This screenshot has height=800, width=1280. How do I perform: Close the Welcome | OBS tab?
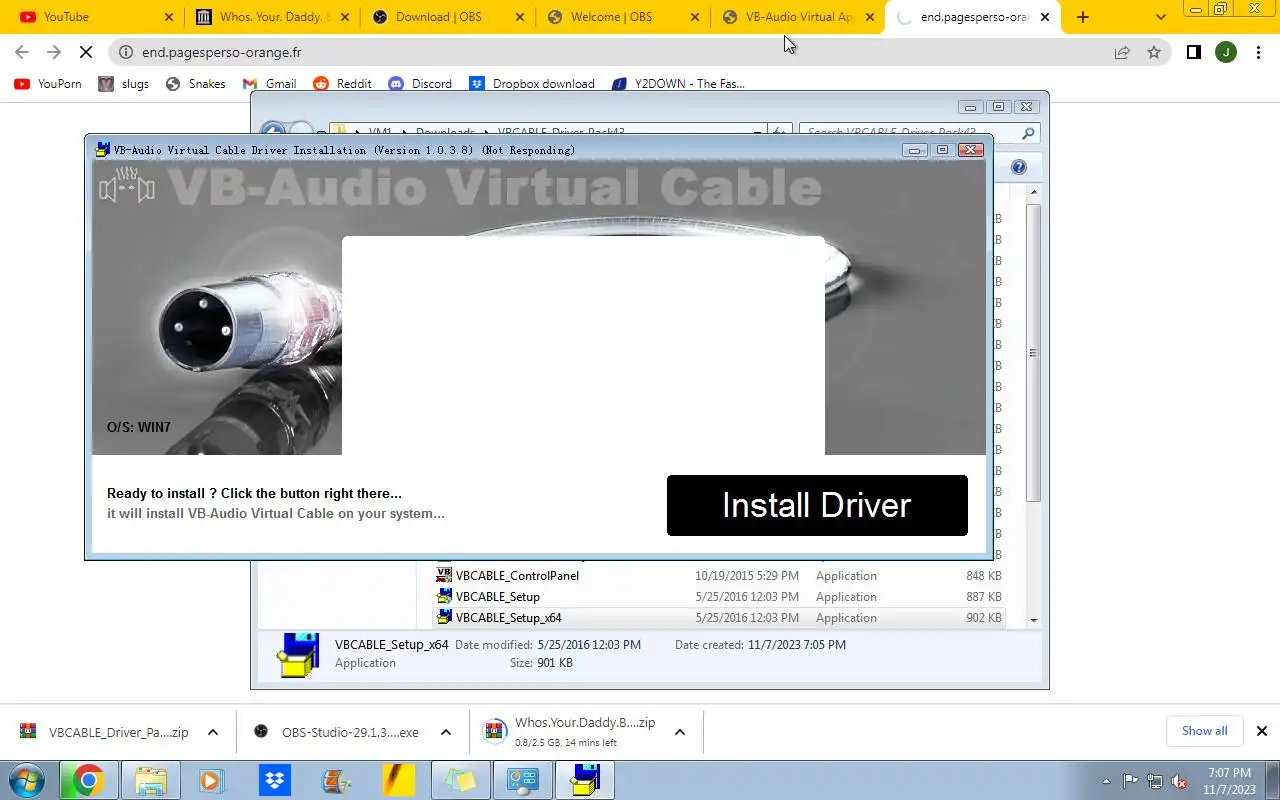tap(695, 17)
